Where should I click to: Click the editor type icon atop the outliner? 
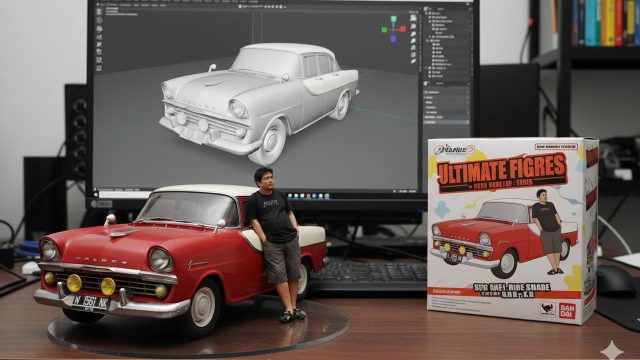coord(427,9)
